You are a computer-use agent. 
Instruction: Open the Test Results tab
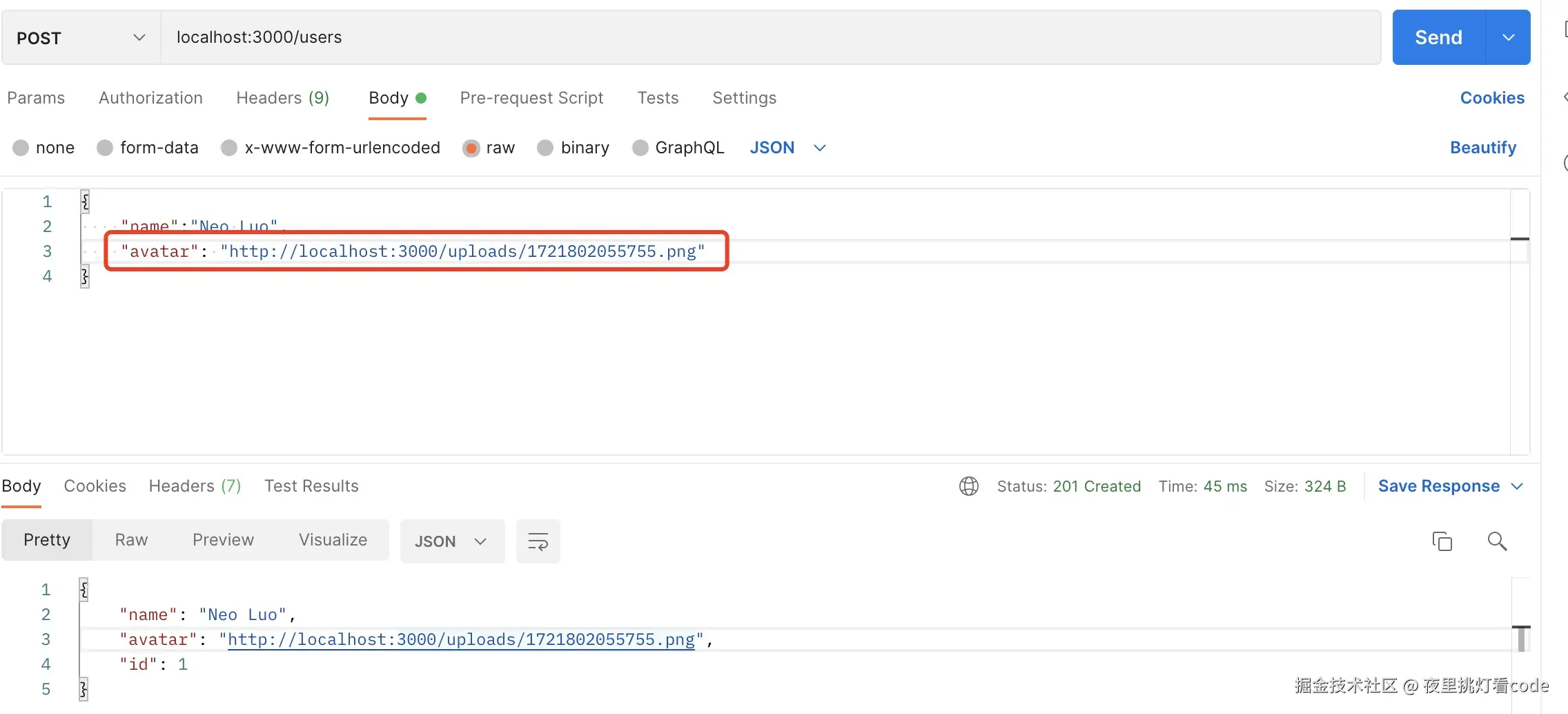pos(311,486)
